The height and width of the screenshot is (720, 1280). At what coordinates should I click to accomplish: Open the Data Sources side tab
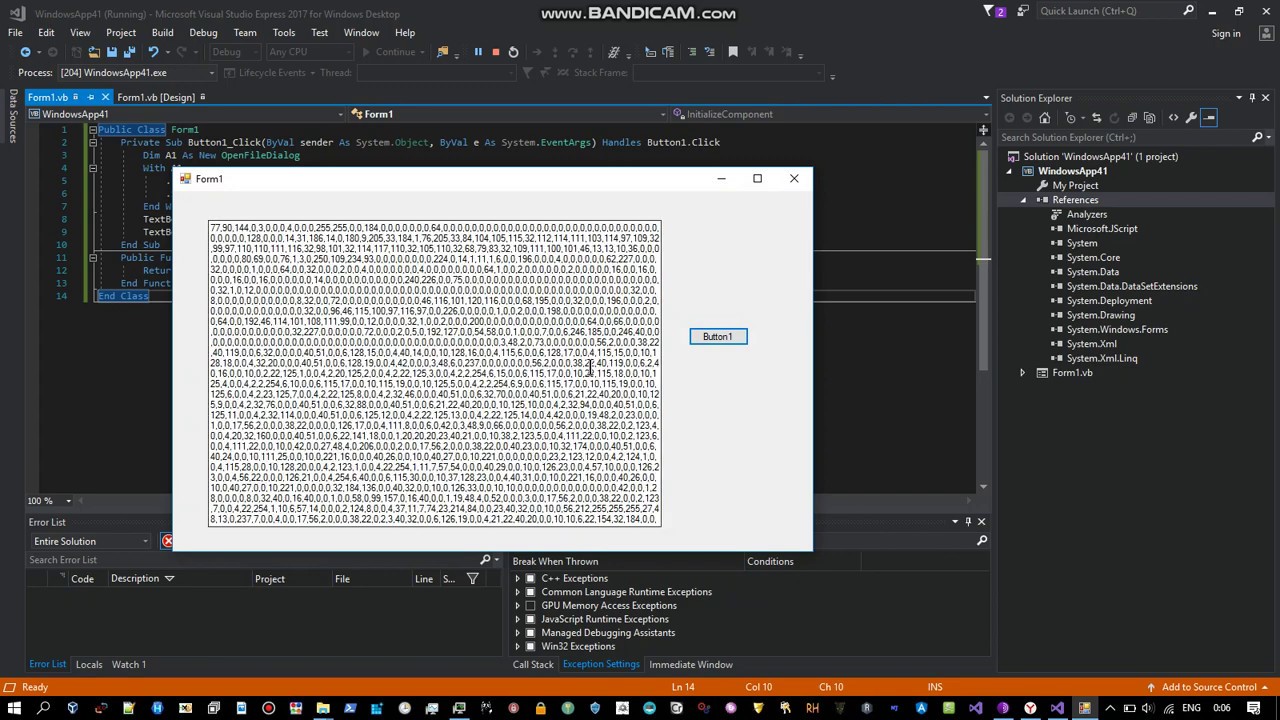[13, 115]
